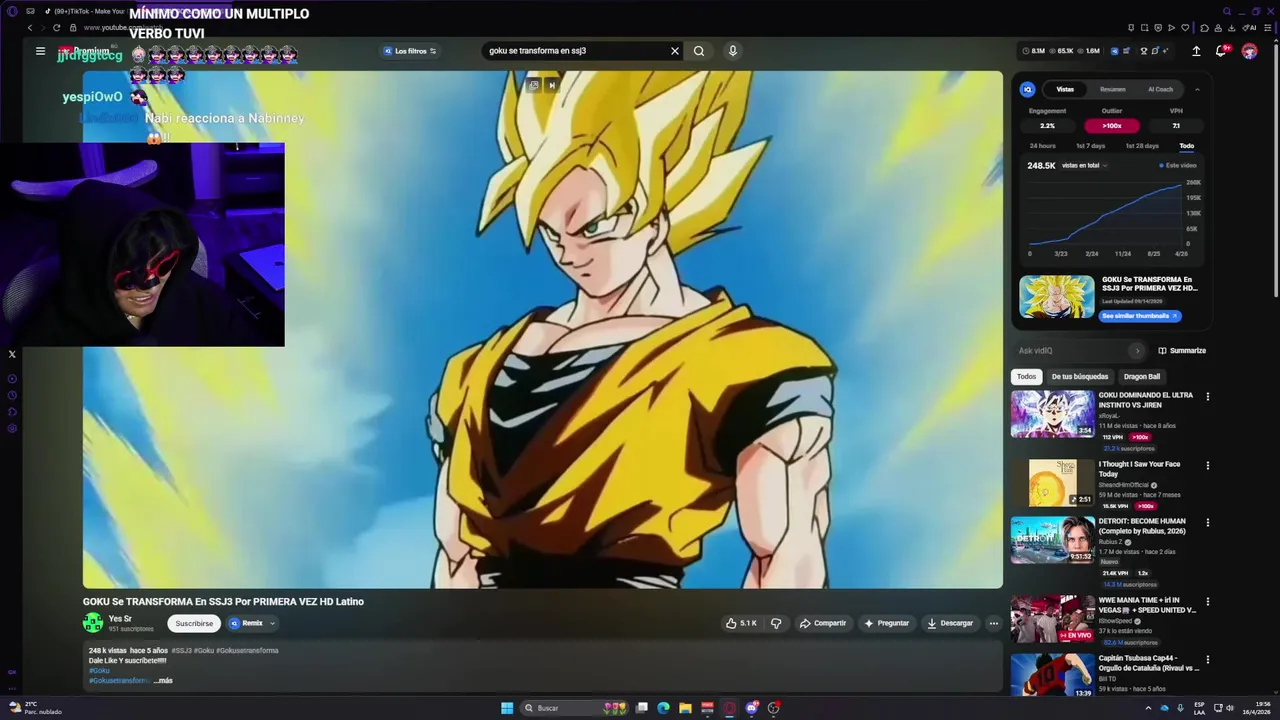Open options for Detroit: Become Human video
Screen dimensions: 1280x720
point(1207,523)
